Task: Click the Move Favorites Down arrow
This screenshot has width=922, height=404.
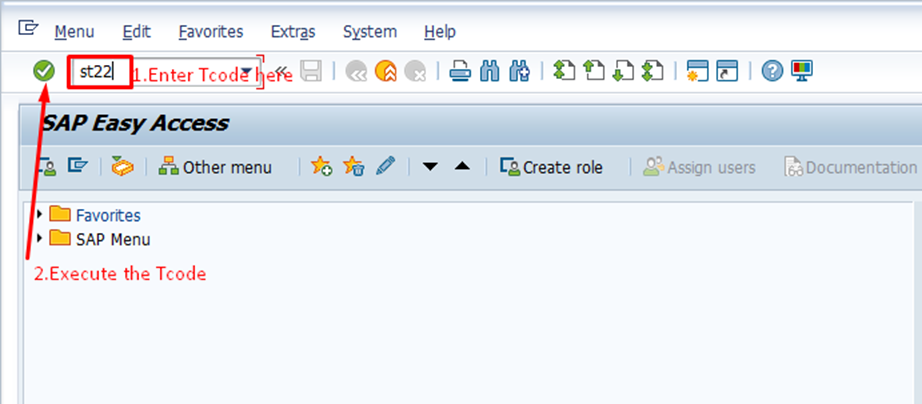Action: (x=430, y=167)
